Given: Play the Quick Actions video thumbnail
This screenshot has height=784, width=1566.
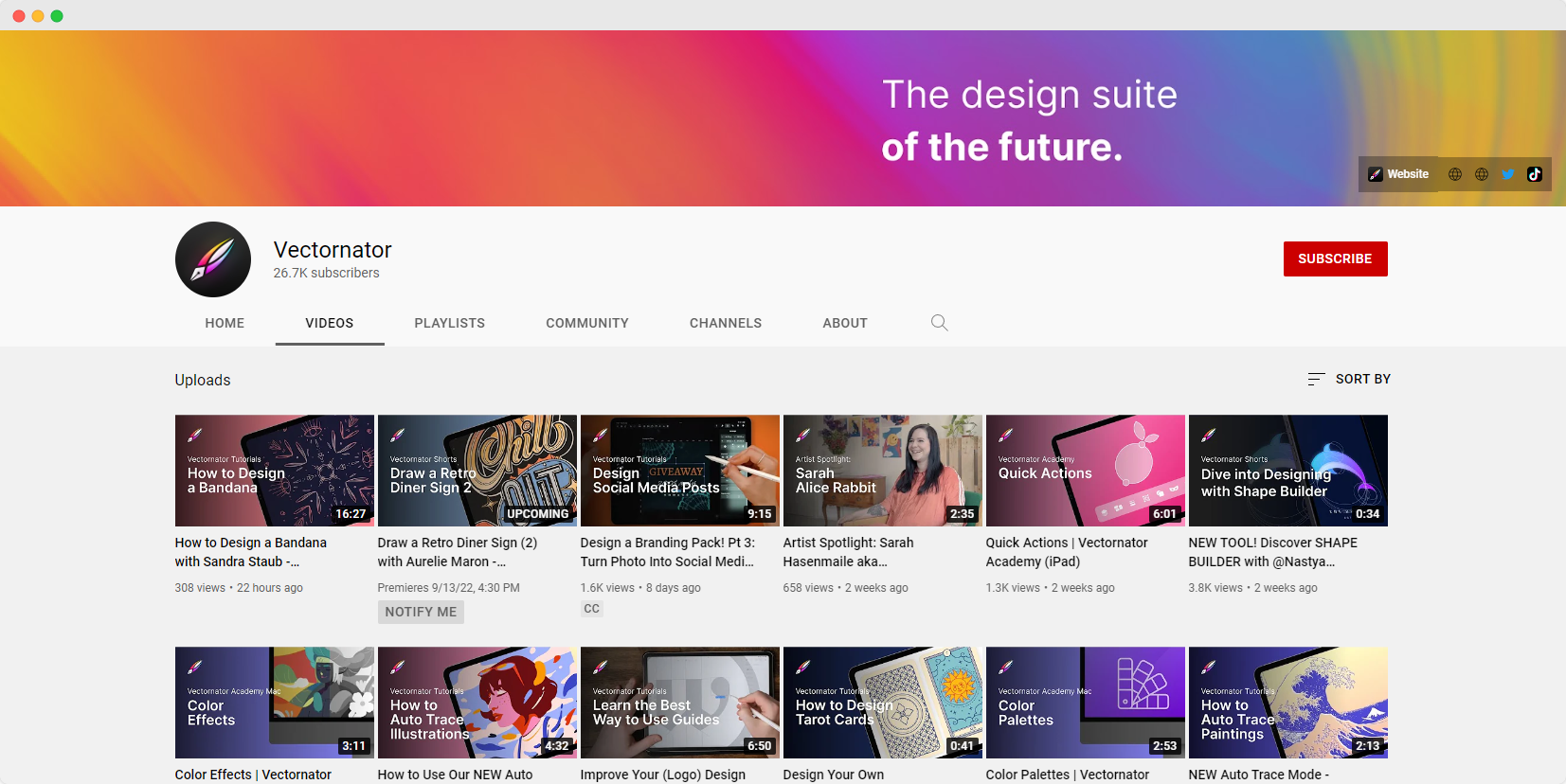Looking at the screenshot, I should pos(1086,471).
